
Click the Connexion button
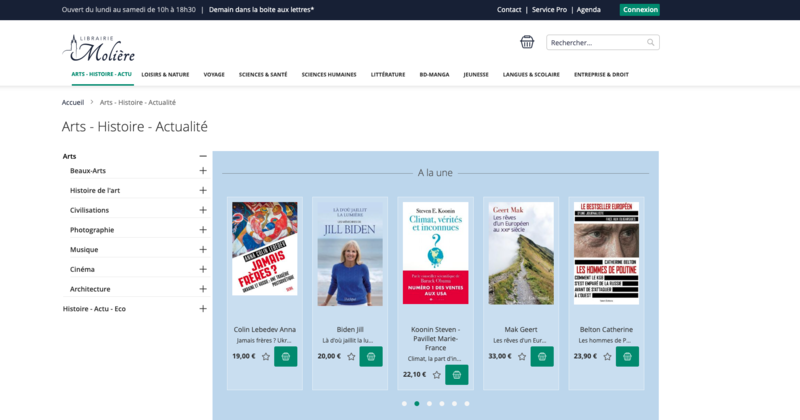pyautogui.click(x=640, y=10)
